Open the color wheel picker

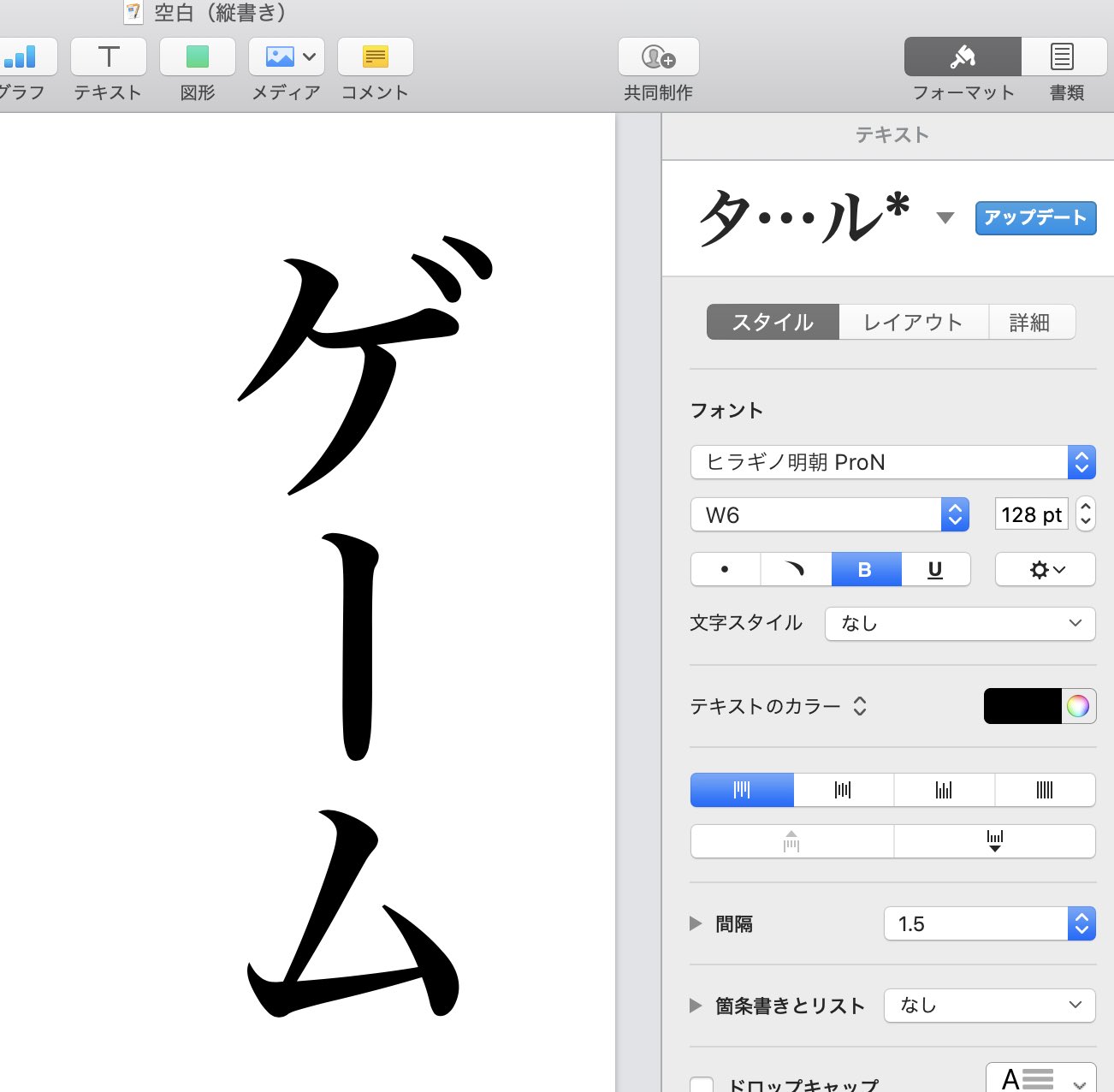click(1078, 706)
